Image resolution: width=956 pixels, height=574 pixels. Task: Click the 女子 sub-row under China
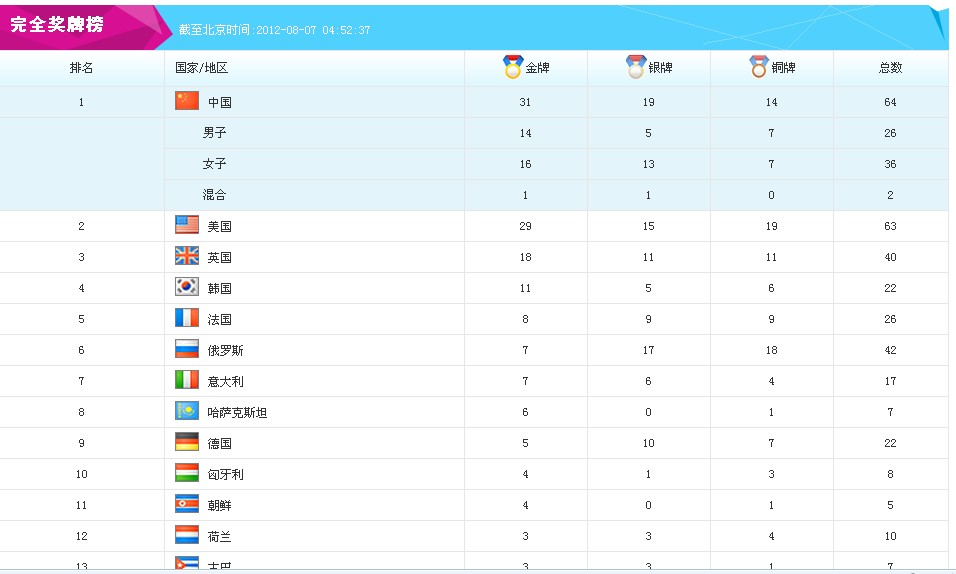pos(214,164)
